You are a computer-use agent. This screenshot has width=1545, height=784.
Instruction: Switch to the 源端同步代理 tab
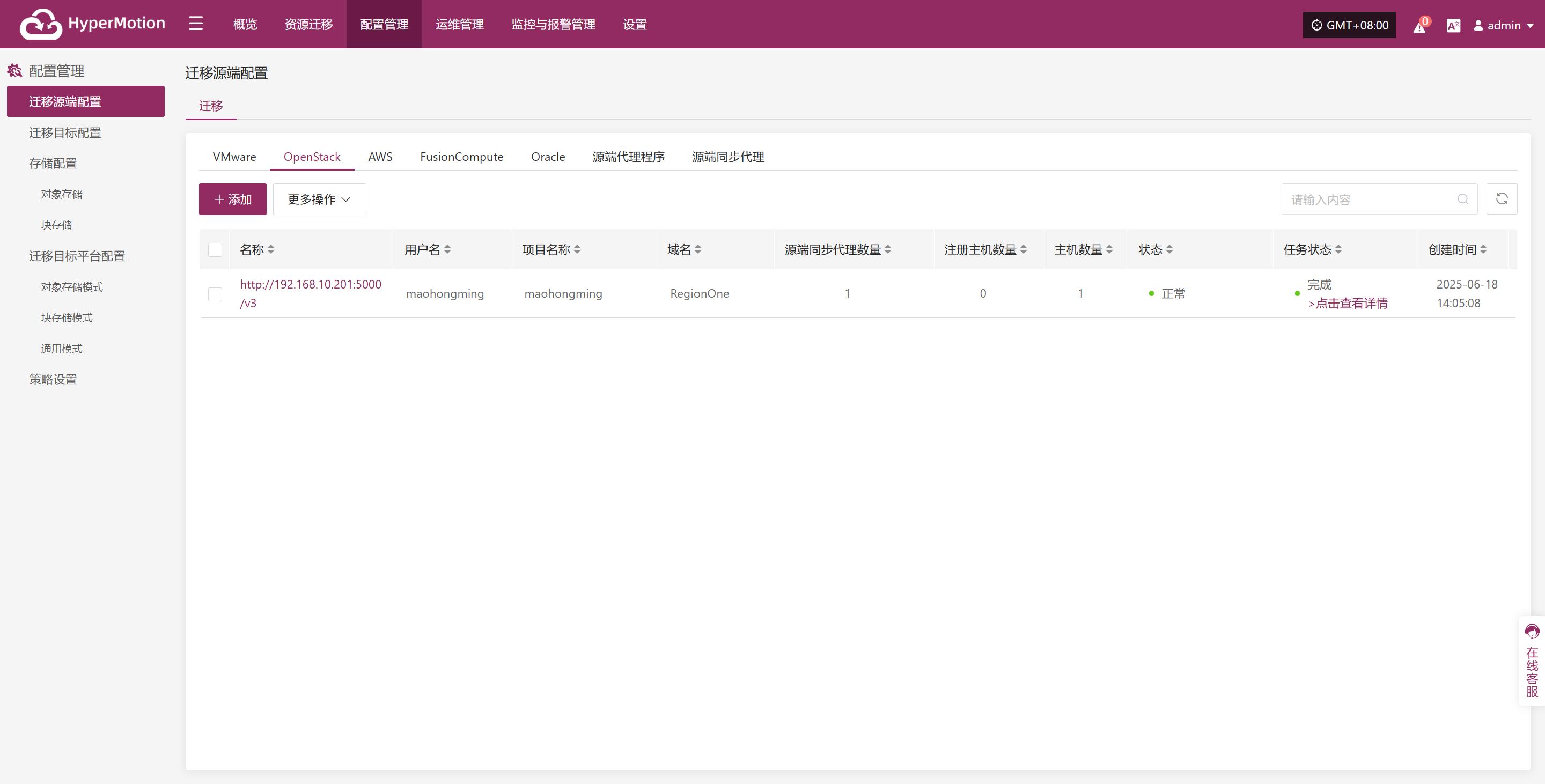(x=728, y=157)
